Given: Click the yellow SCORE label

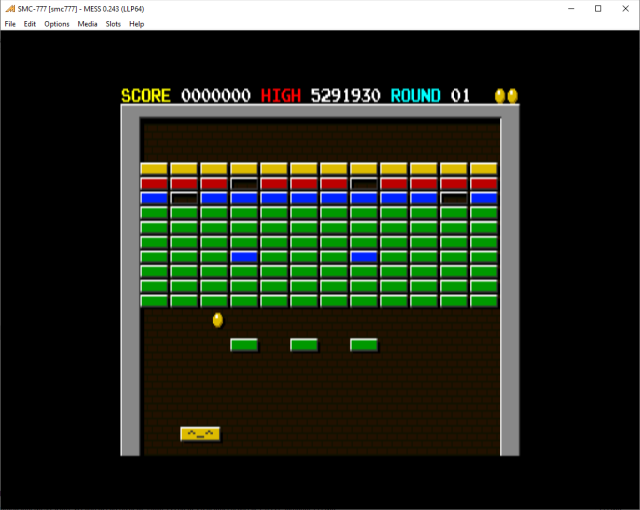Looking at the screenshot, I should 146,96.
